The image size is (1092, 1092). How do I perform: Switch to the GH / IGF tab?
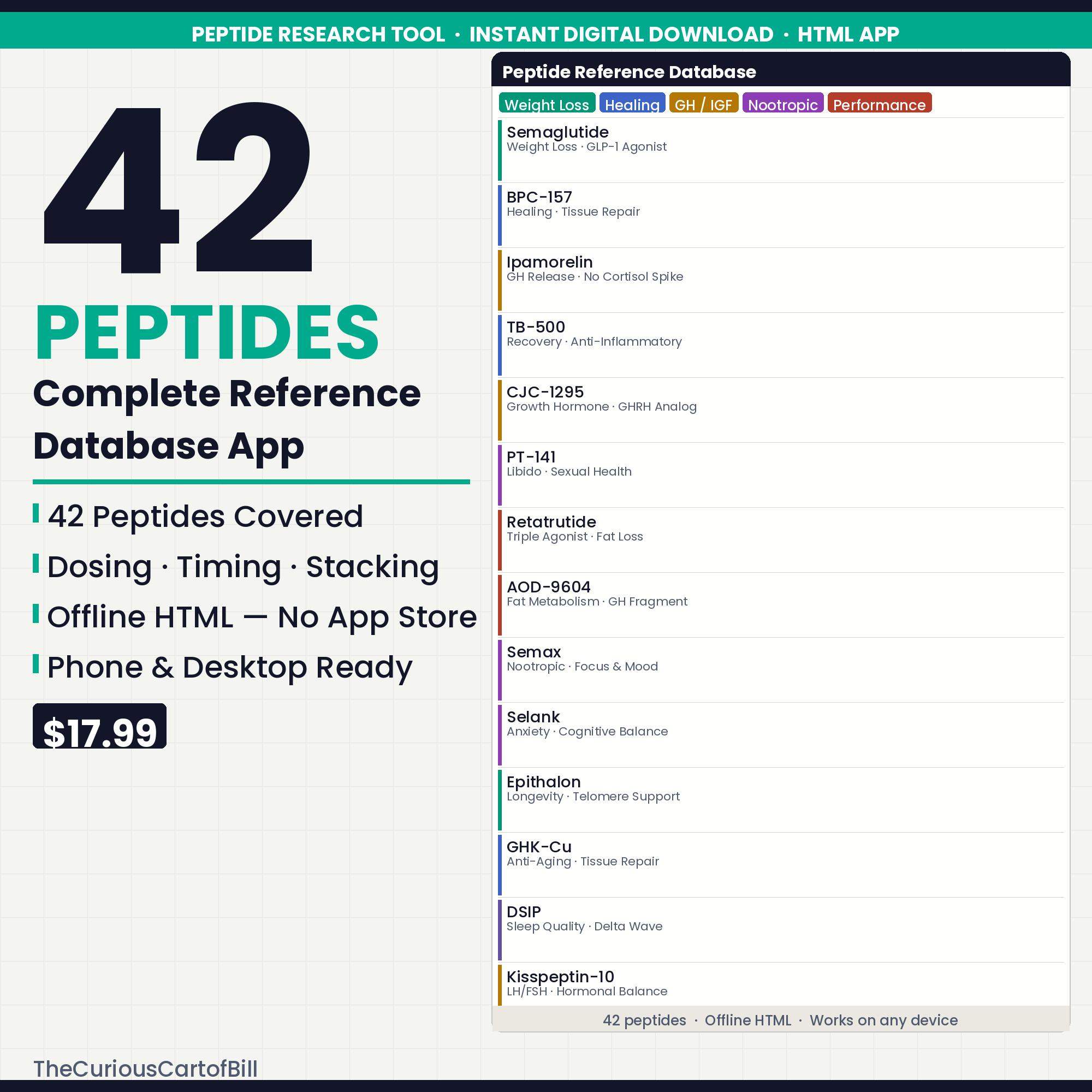click(703, 103)
